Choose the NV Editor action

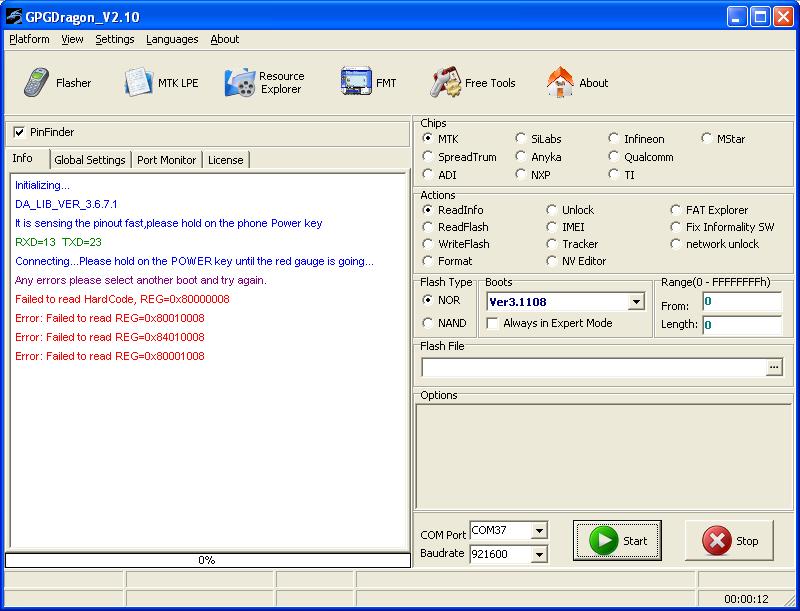pos(551,261)
